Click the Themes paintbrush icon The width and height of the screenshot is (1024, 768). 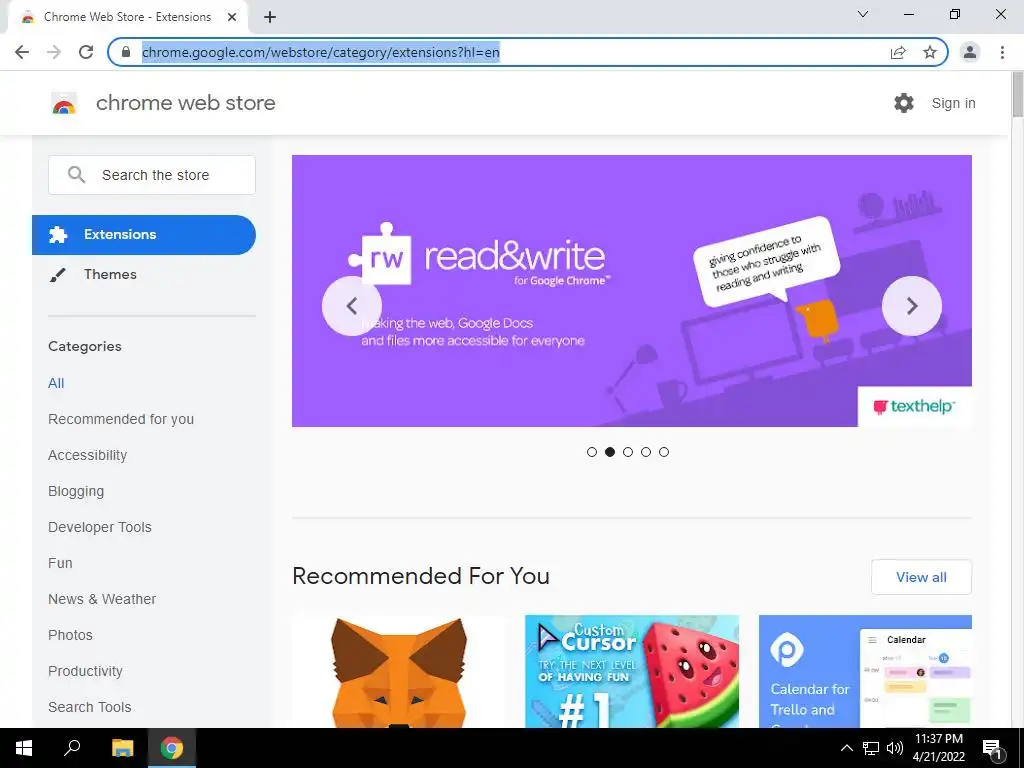click(x=57, y=275)
